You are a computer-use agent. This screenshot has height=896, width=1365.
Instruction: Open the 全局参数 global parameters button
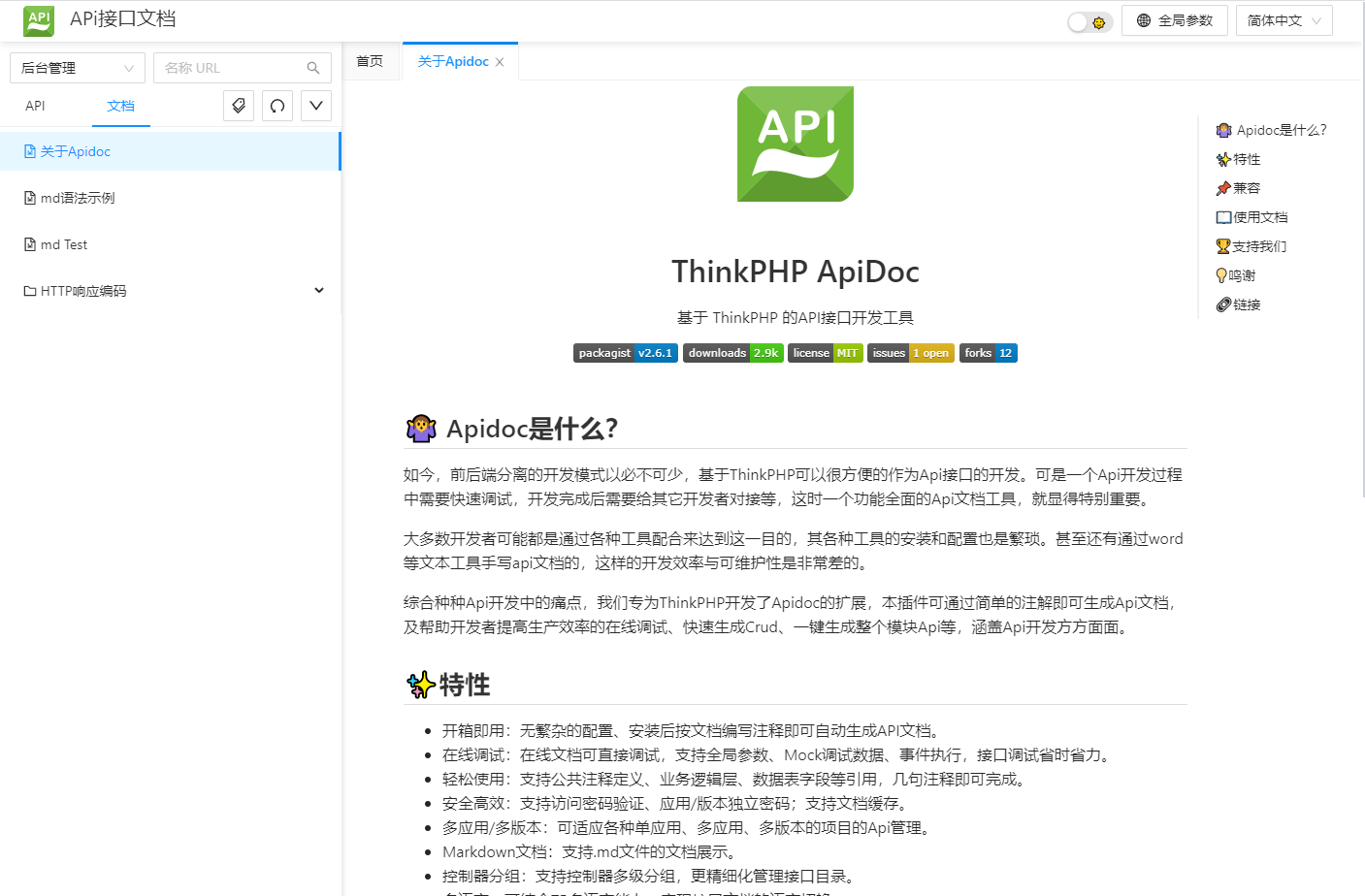[1174, 20]
